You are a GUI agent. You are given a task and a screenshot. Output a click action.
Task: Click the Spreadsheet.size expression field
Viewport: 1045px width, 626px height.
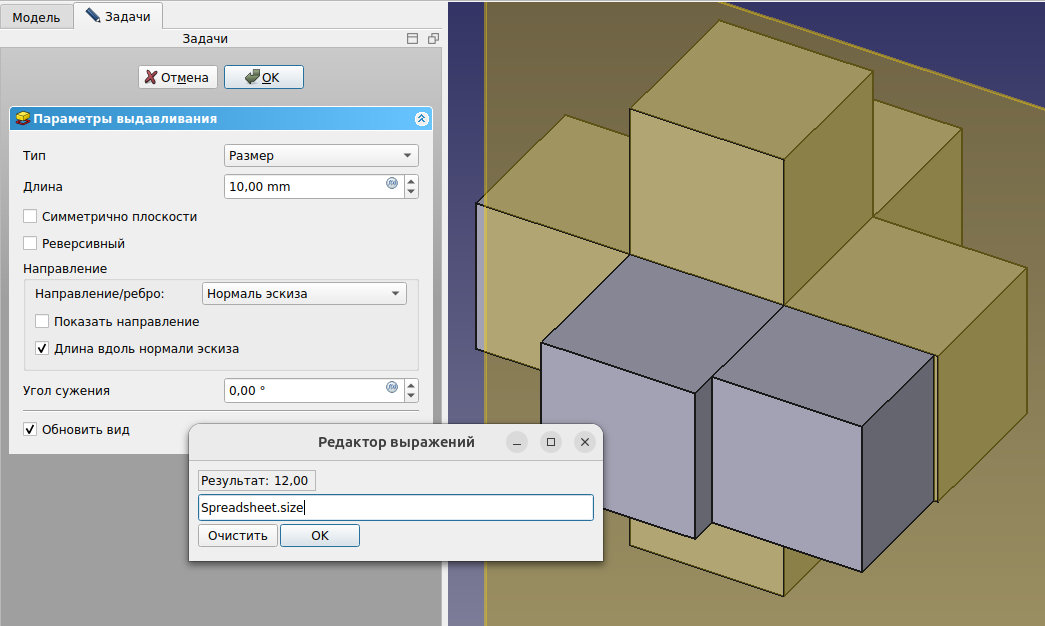pyautogui.click(x=396, y=507)
